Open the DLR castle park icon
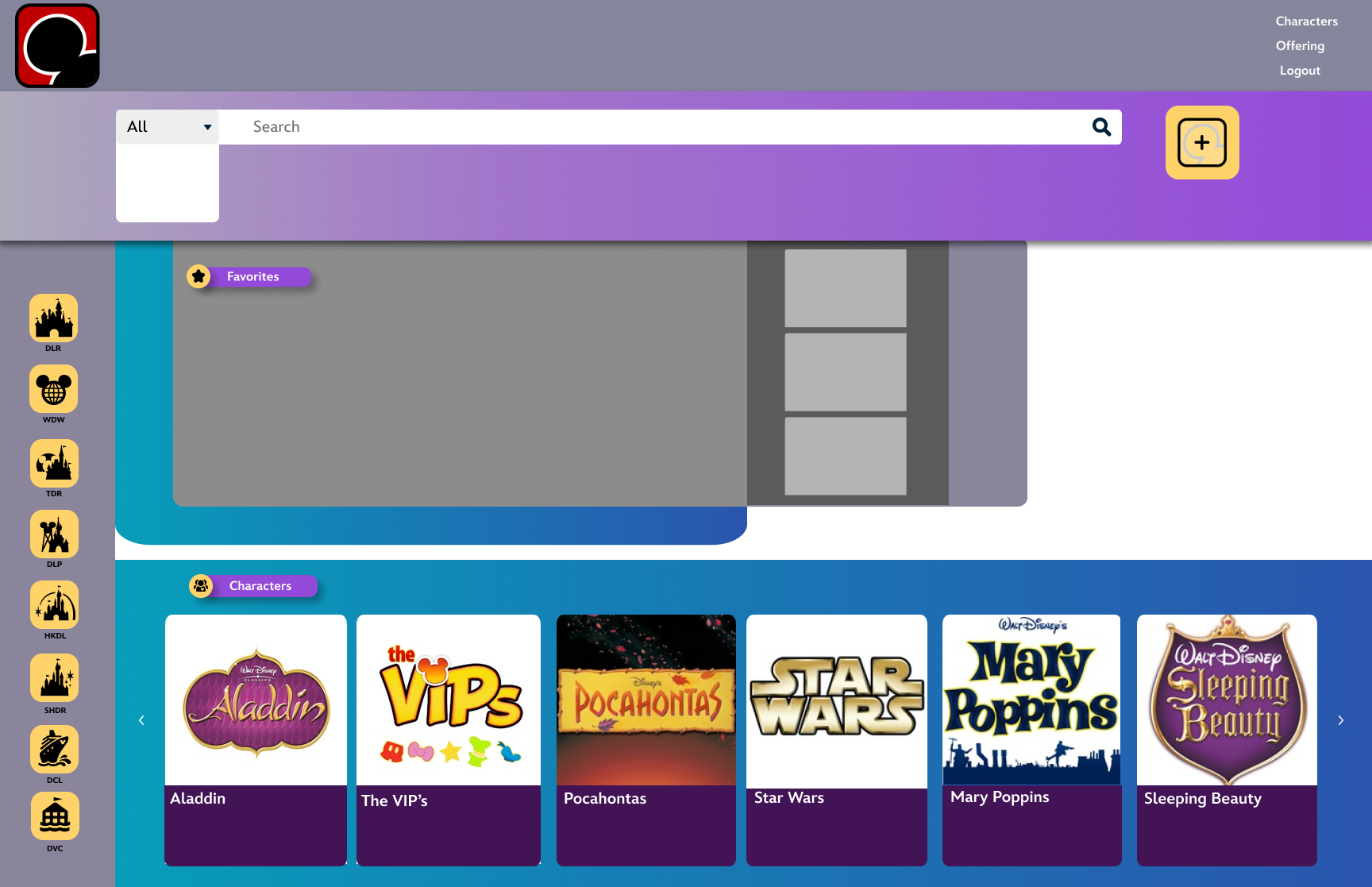This screenshot has height=887, width=1372. (x=54, y=318)
